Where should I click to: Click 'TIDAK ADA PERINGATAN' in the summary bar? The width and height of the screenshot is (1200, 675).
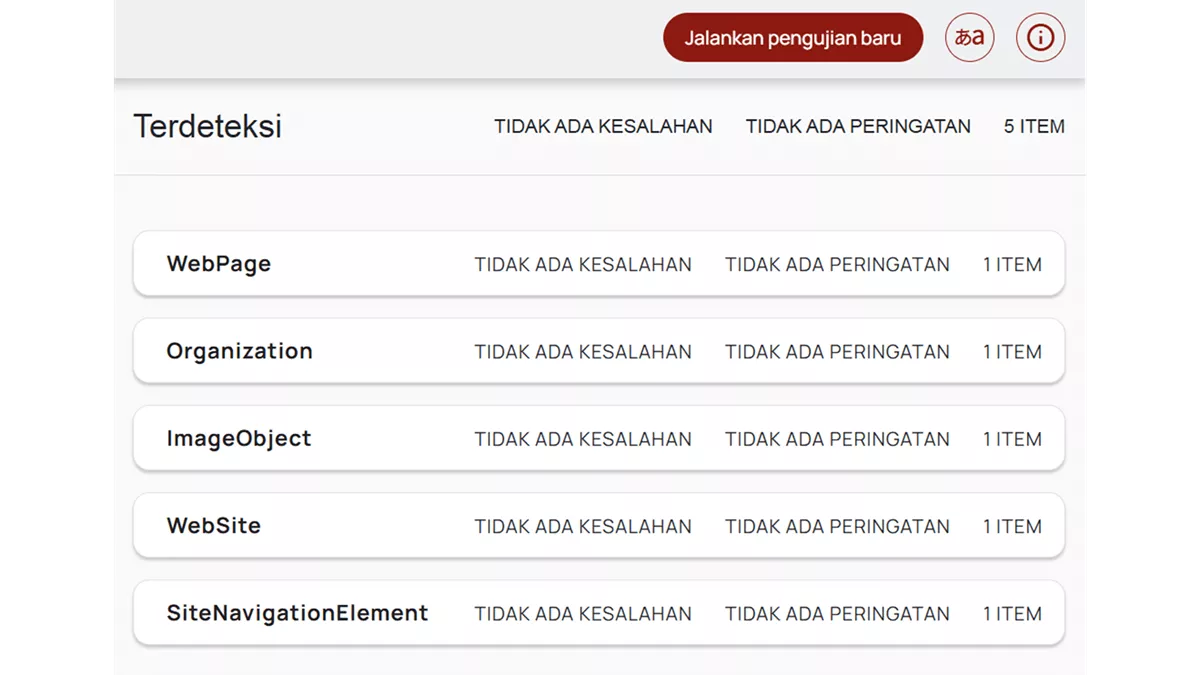point(857,126)
